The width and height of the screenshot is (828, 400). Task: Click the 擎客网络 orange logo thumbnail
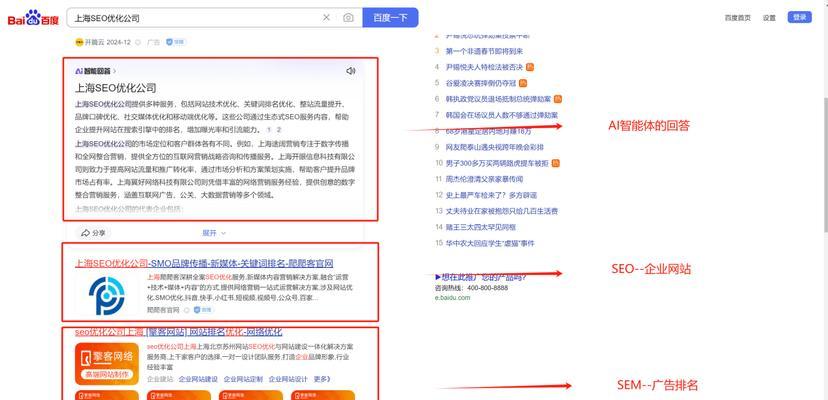107,364
